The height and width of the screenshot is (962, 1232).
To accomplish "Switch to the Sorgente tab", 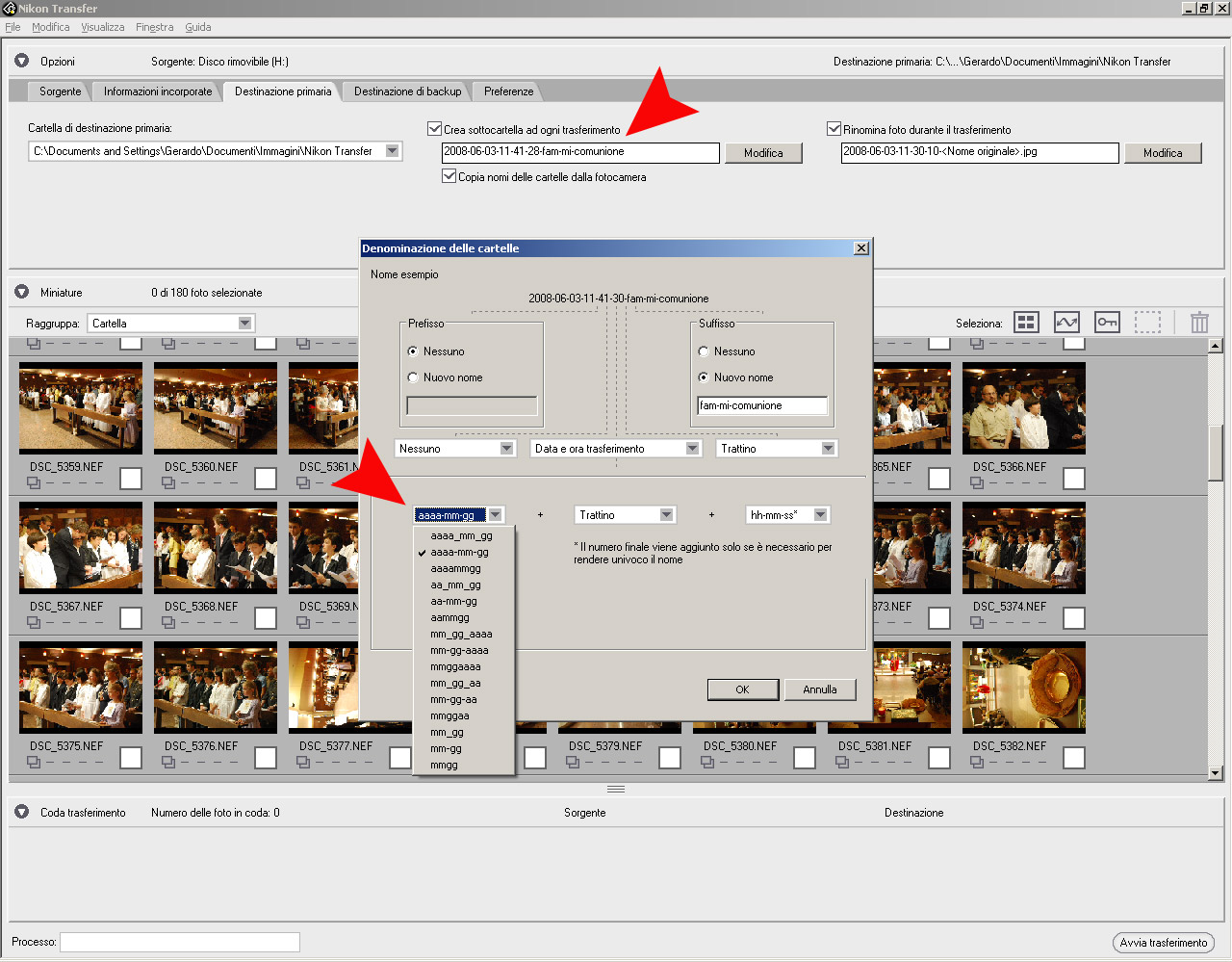I will [61, 91].
